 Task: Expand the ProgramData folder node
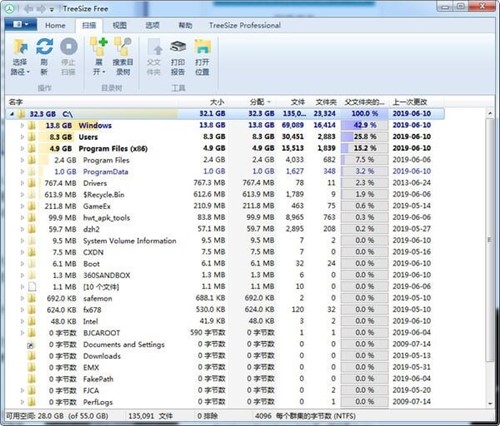pos(22,172)
